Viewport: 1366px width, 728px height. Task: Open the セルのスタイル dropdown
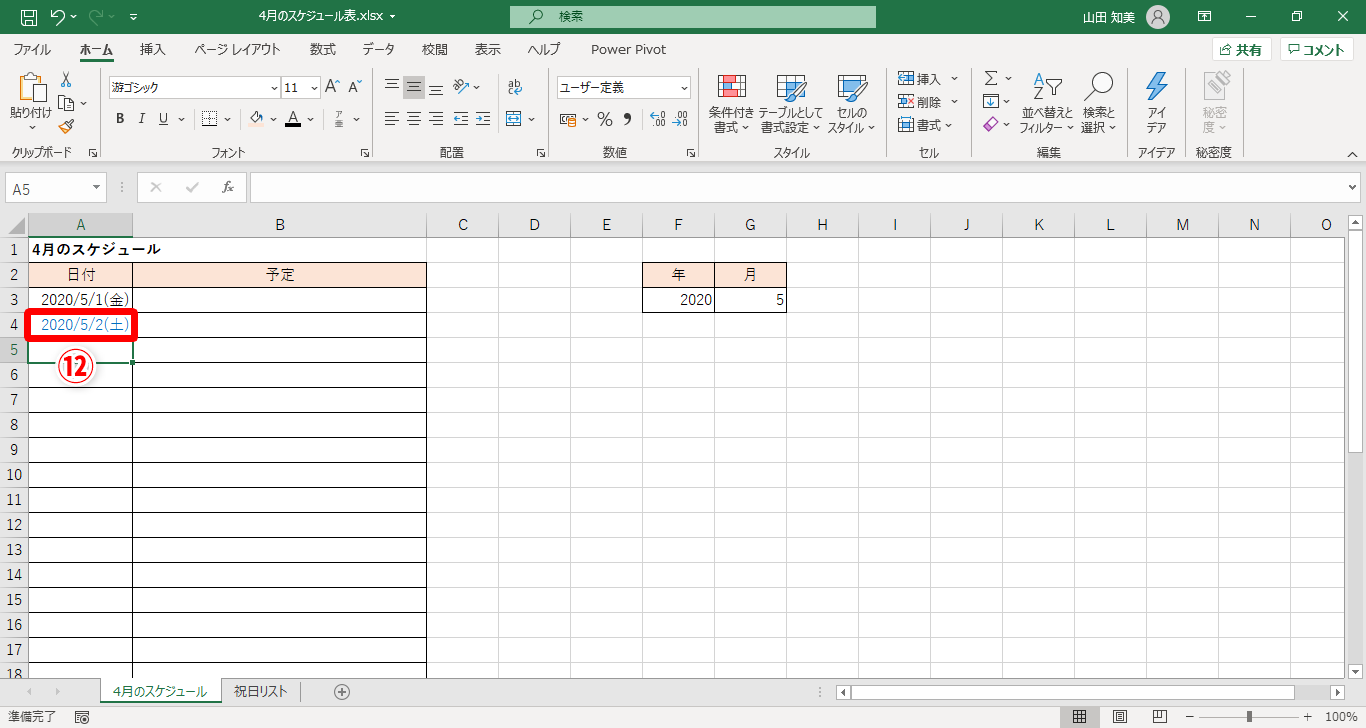(x=852, y=104)
